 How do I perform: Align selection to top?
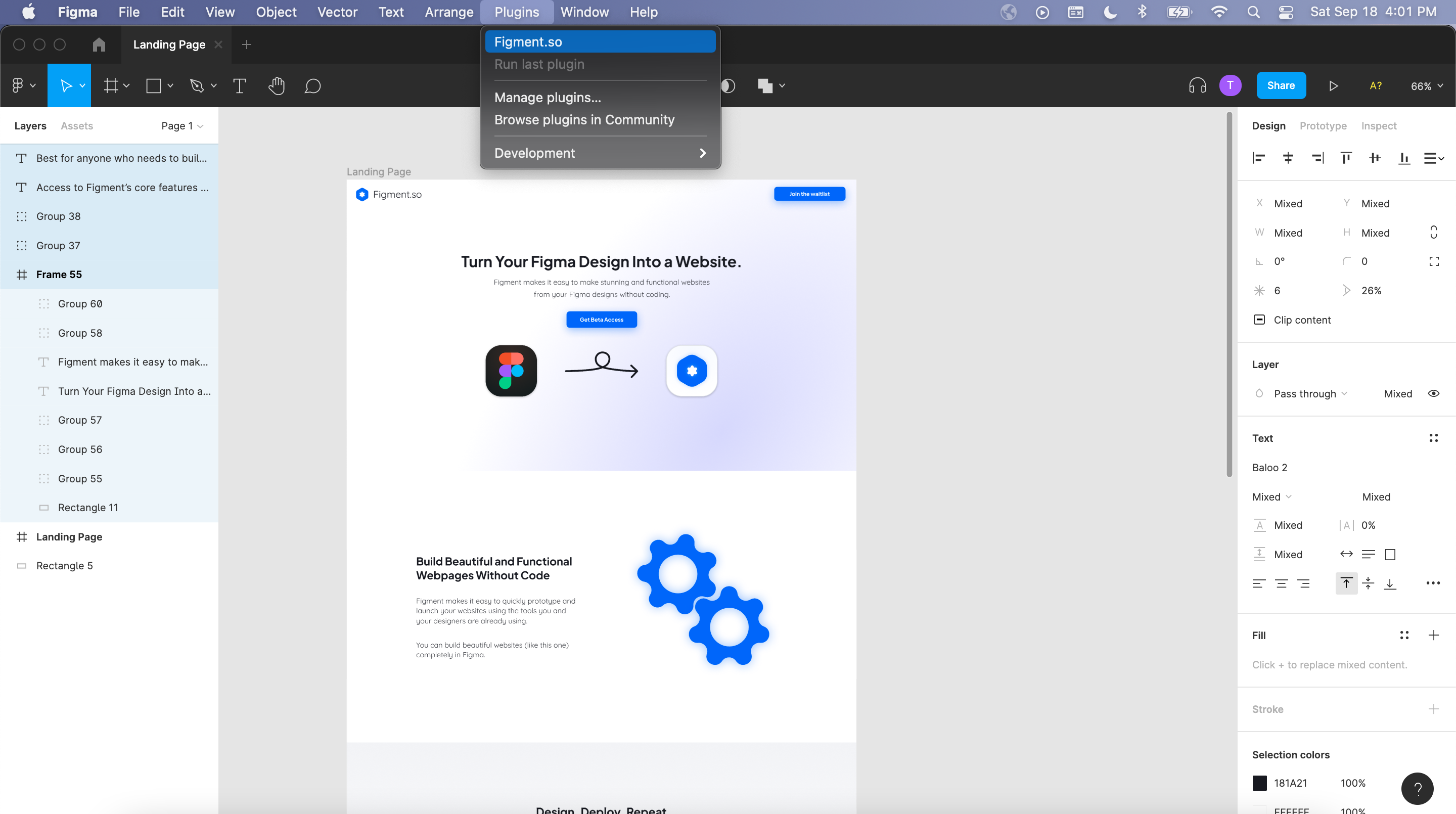pyautogui.click(x=1346, y=158)
